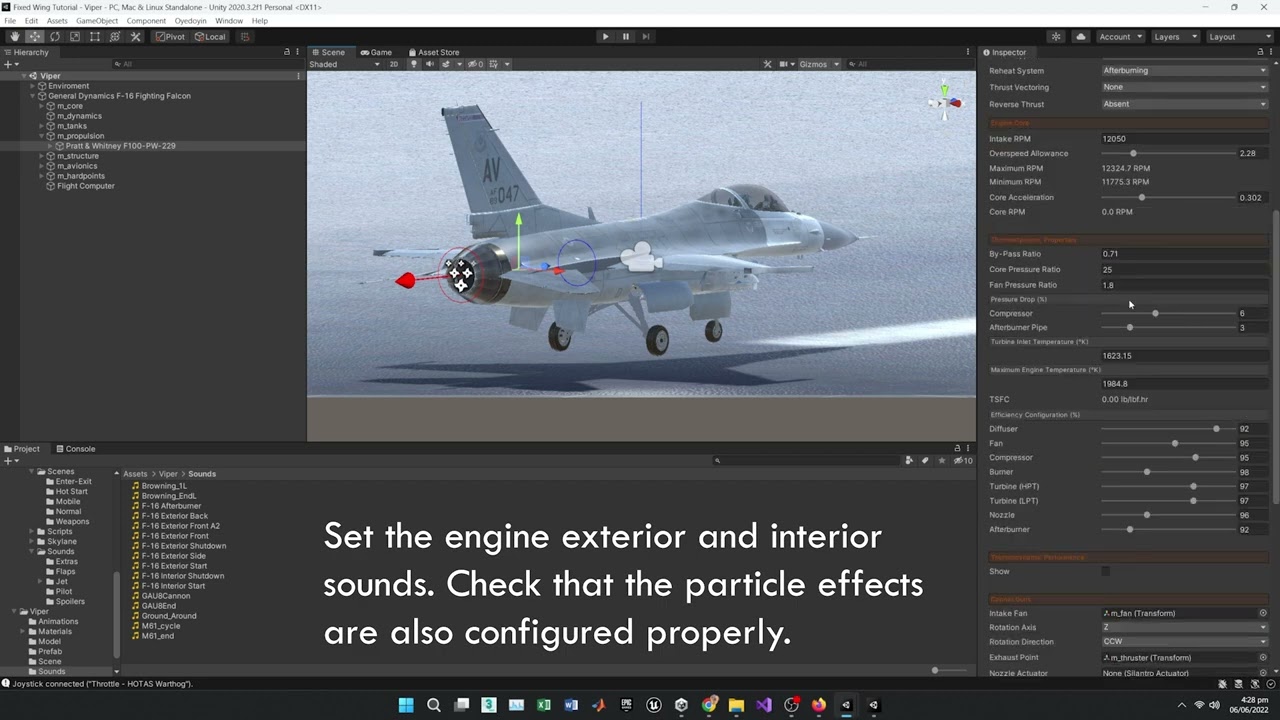Toggle grid snapping icon in toolbar
1280x720 pixels.
pos(245,37)
